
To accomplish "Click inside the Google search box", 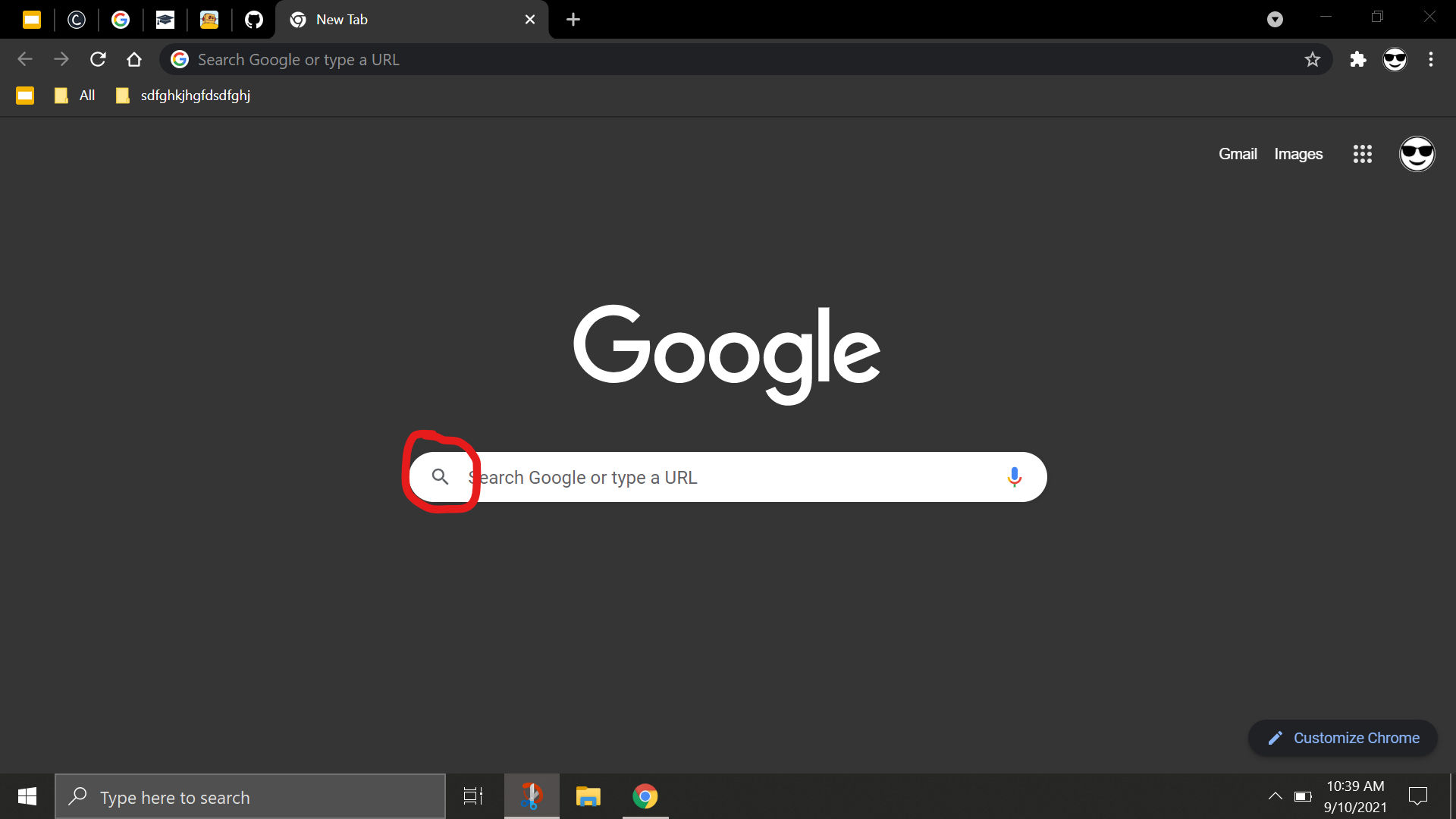I will pyautogui.click(x=720, y=477).
